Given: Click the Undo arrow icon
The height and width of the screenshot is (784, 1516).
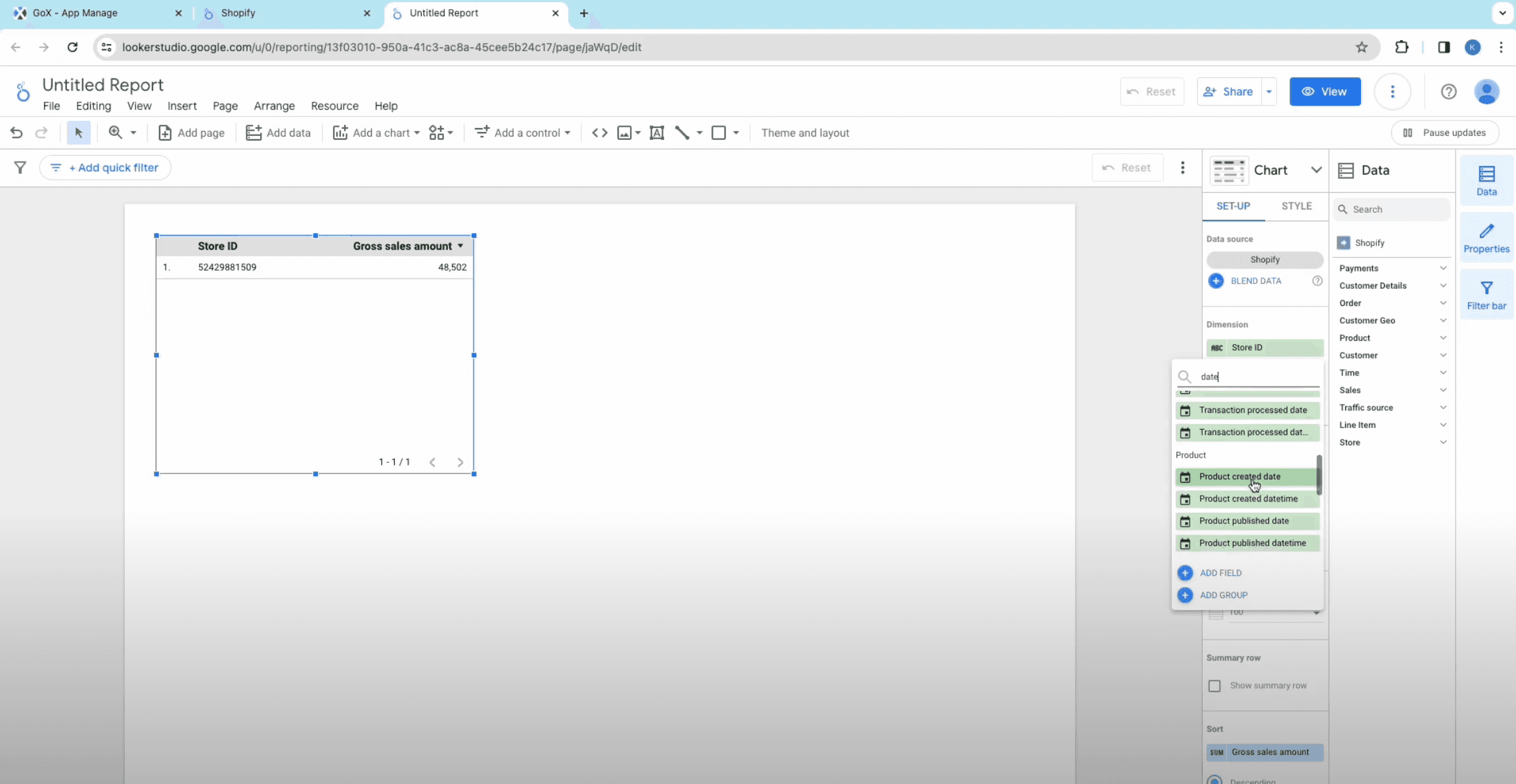Looking at the screenshot, I should pos(16,133).
